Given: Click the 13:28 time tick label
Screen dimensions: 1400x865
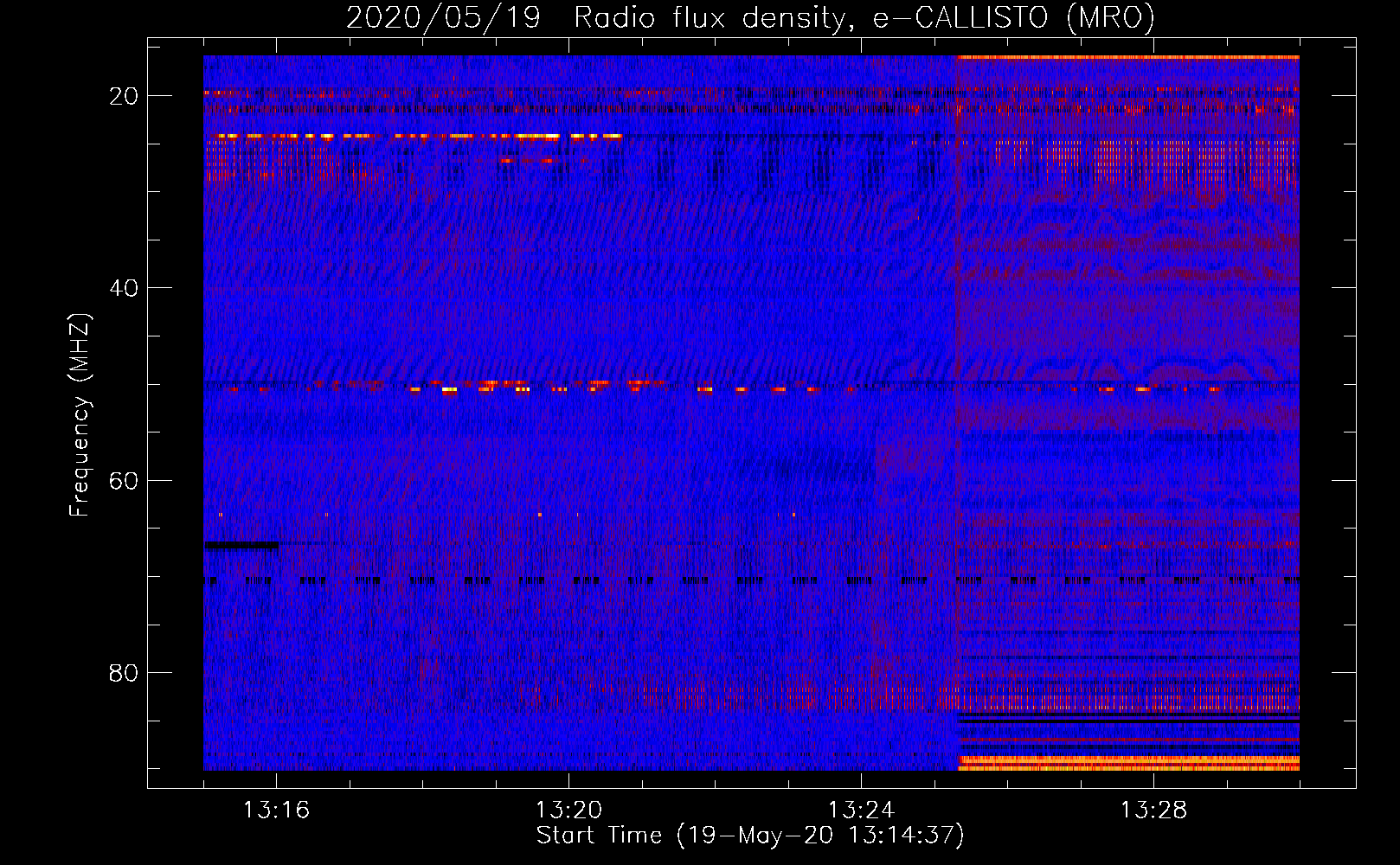Looking at the screenshot, I should point(1153,811).
